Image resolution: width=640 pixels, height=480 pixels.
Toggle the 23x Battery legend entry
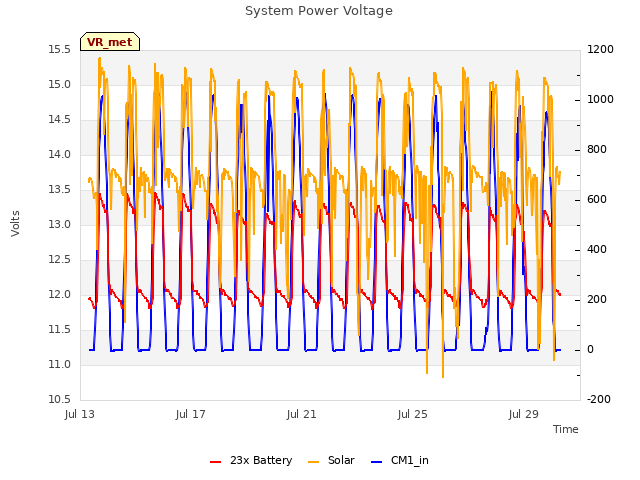251,460
